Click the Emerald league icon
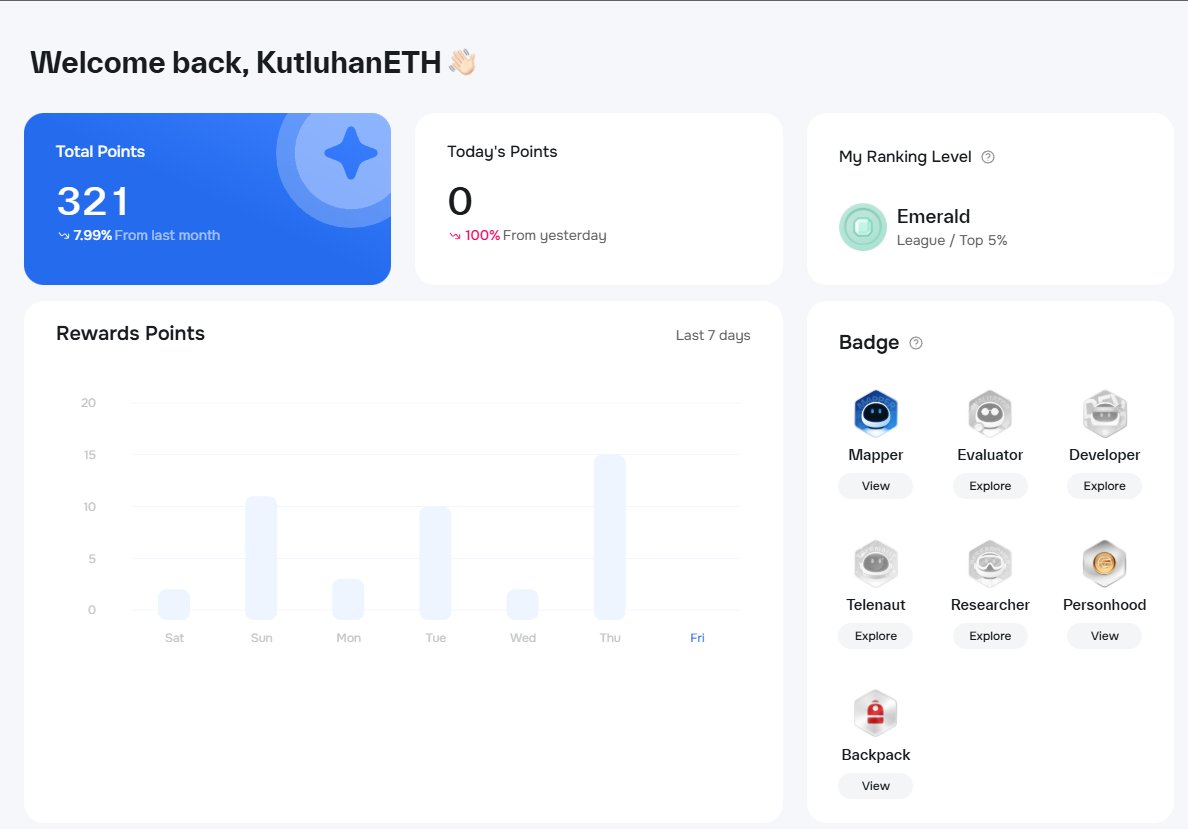The height and width of the screenshot is (829, 1188). [863, 227]
